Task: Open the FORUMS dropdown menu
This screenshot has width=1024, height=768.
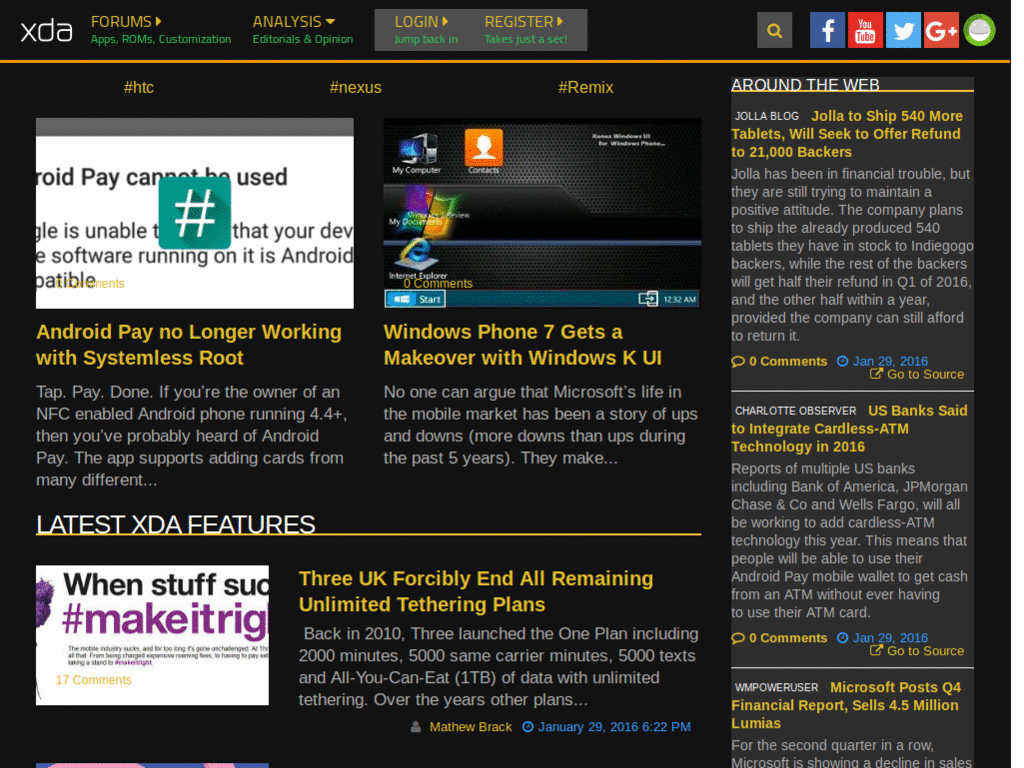Action: 125,21
